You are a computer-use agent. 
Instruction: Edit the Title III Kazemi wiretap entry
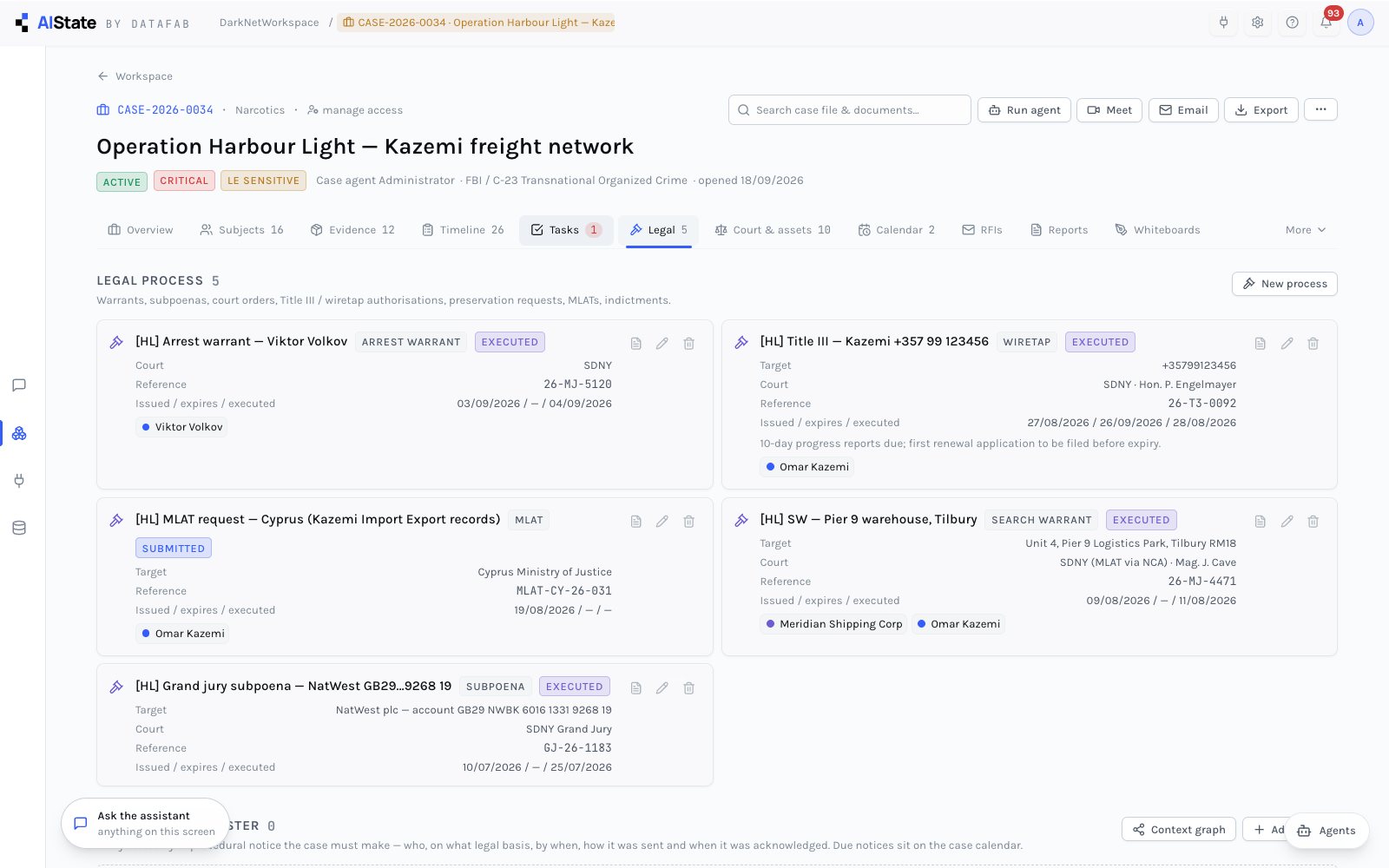(1287, 344)
